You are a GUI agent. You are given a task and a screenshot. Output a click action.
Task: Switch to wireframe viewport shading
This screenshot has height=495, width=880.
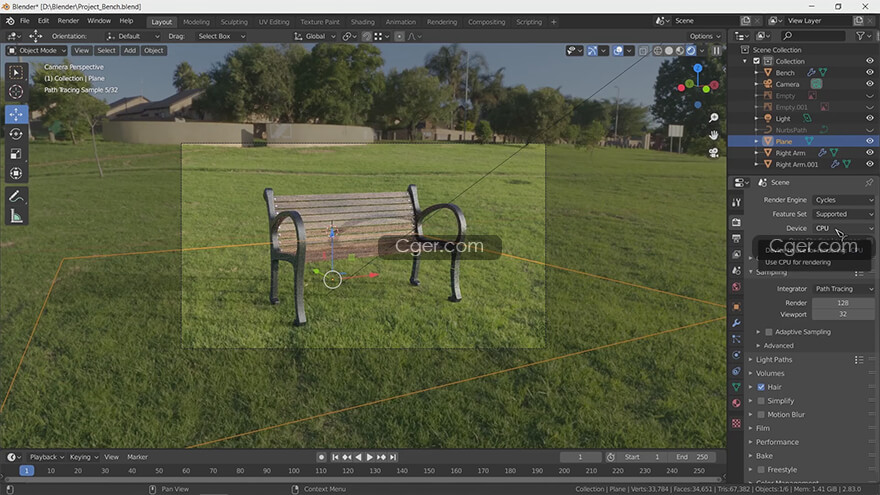coord(657,51)
